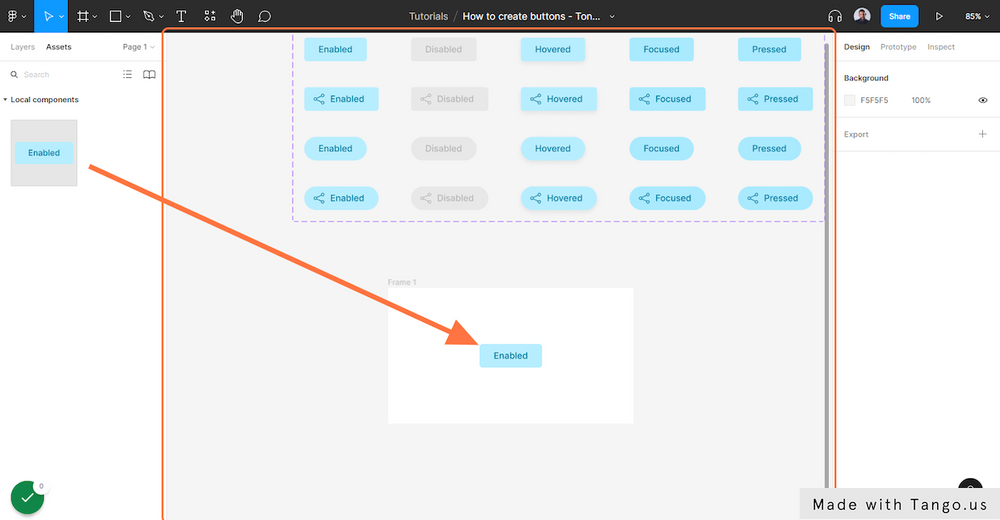
Task: Click the background color swatch F5F5F5
Action: click(850, 100)
